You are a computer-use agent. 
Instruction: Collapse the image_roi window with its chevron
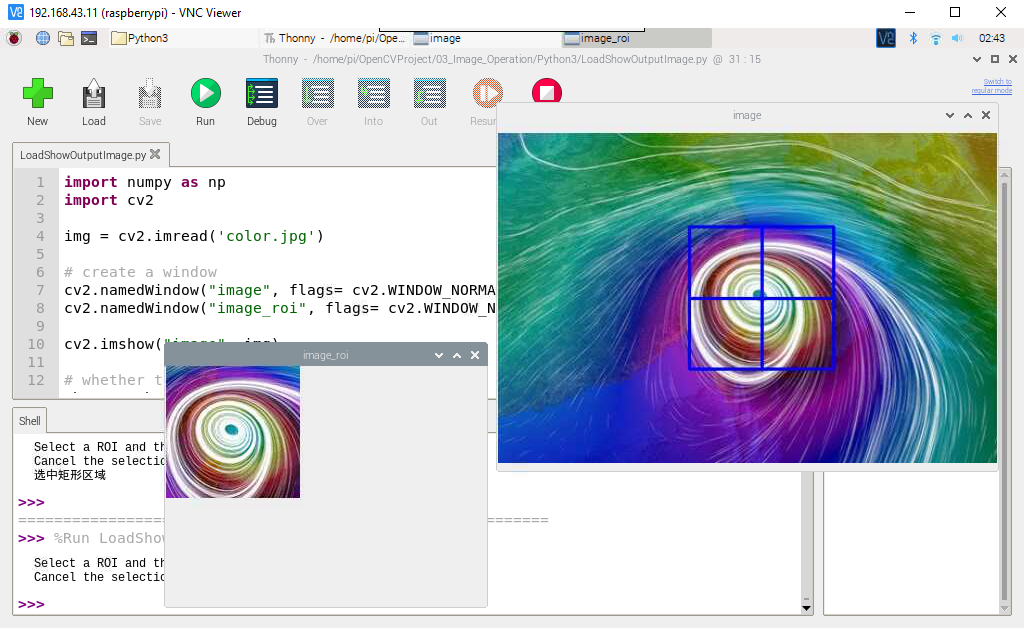[439, 355]
